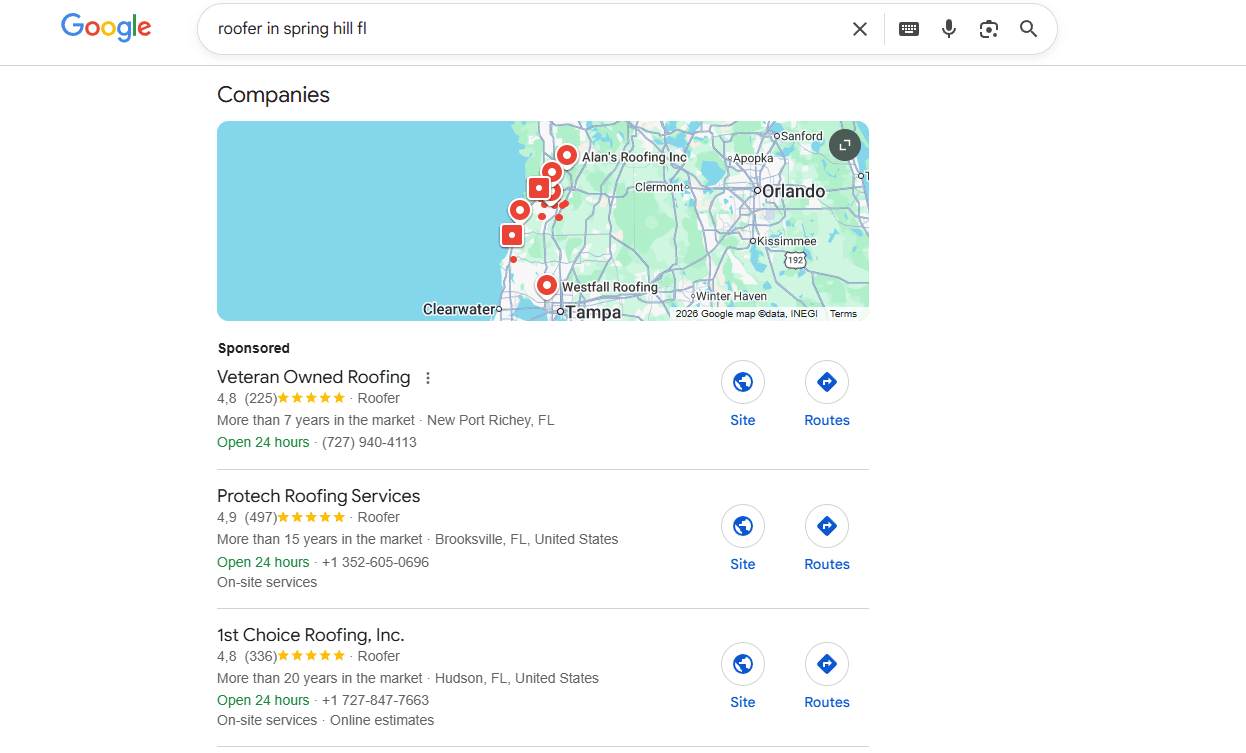Viewport: 1246px width, 753px height.
Task: Open the three-dot menu for Veteran Owned Roofing
Action: pos(428,377)
